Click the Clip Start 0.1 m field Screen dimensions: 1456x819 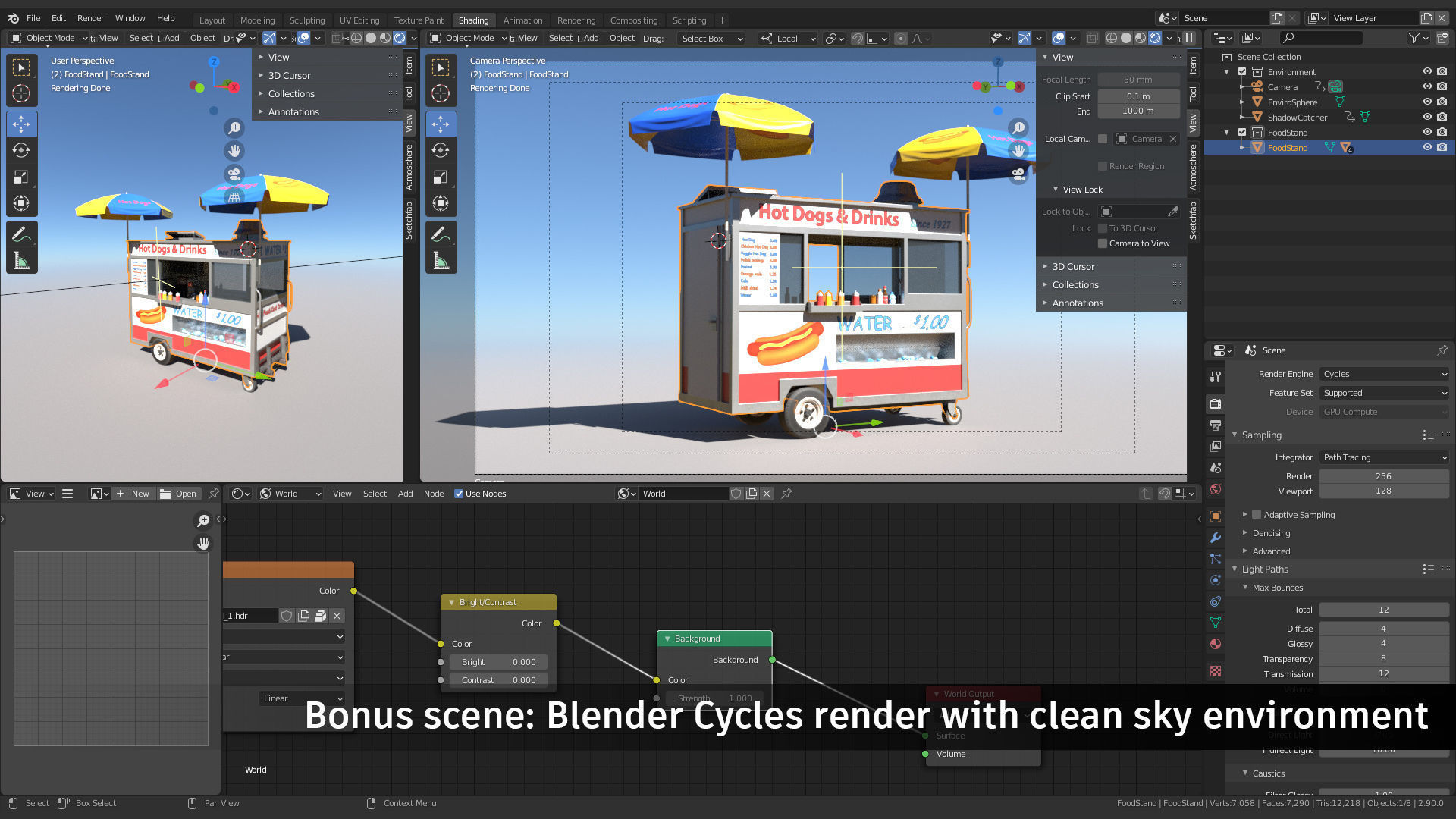(1137, 96)
